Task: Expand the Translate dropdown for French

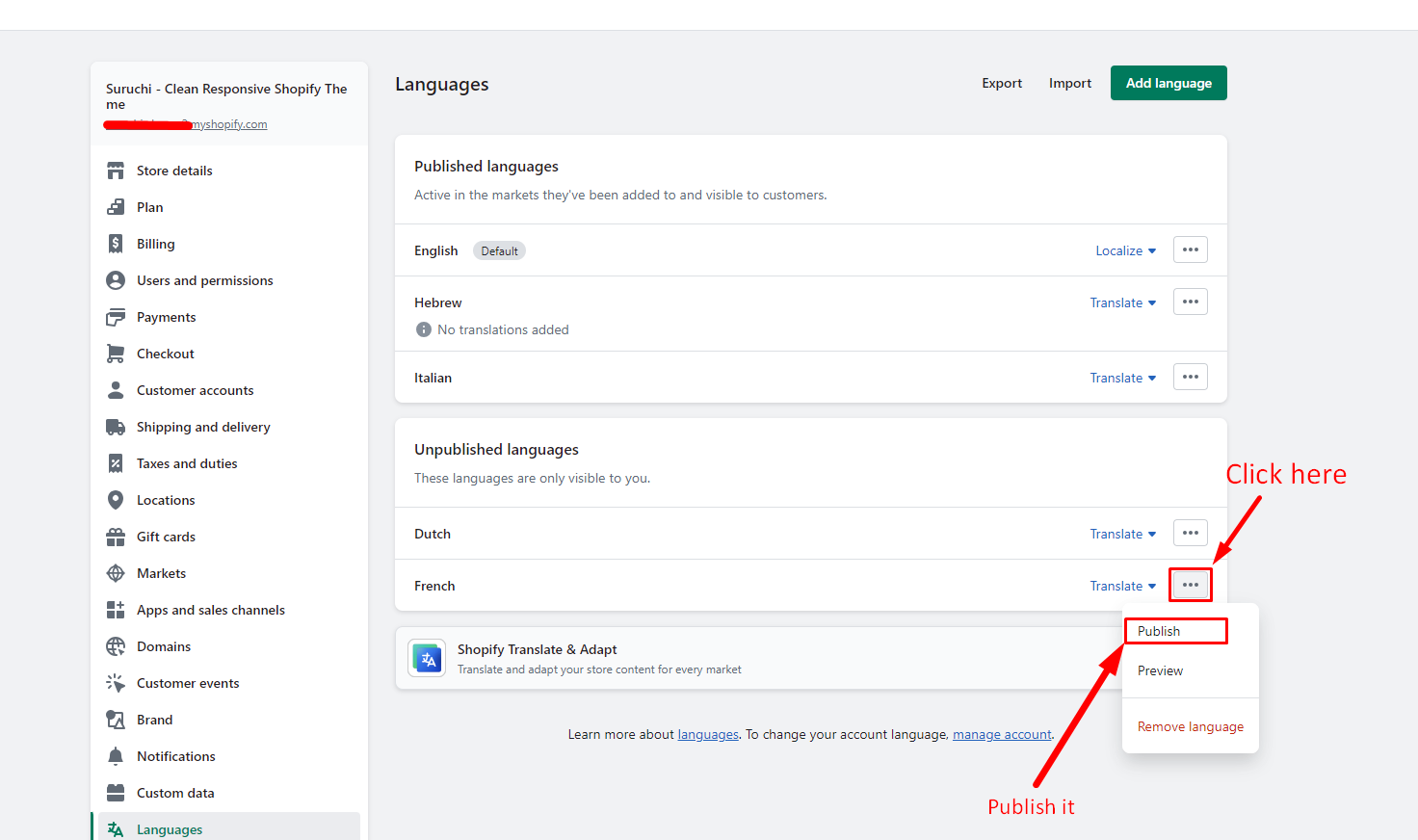Action: coord(1122,587)
